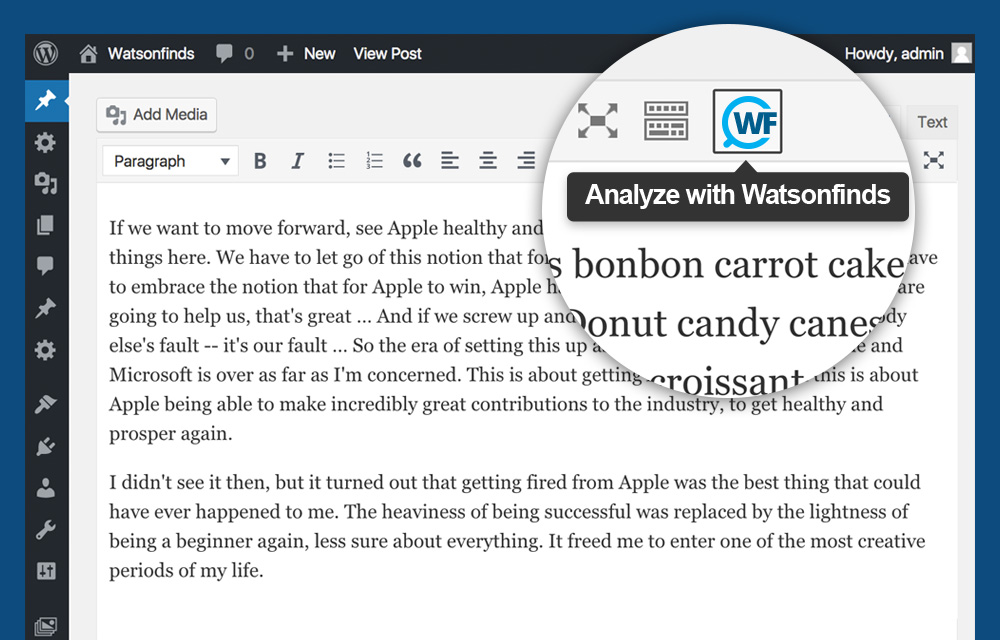Viewport: 1000px width, 640px height.
Task: Click the plus New menu item
Action: (306, 54)
